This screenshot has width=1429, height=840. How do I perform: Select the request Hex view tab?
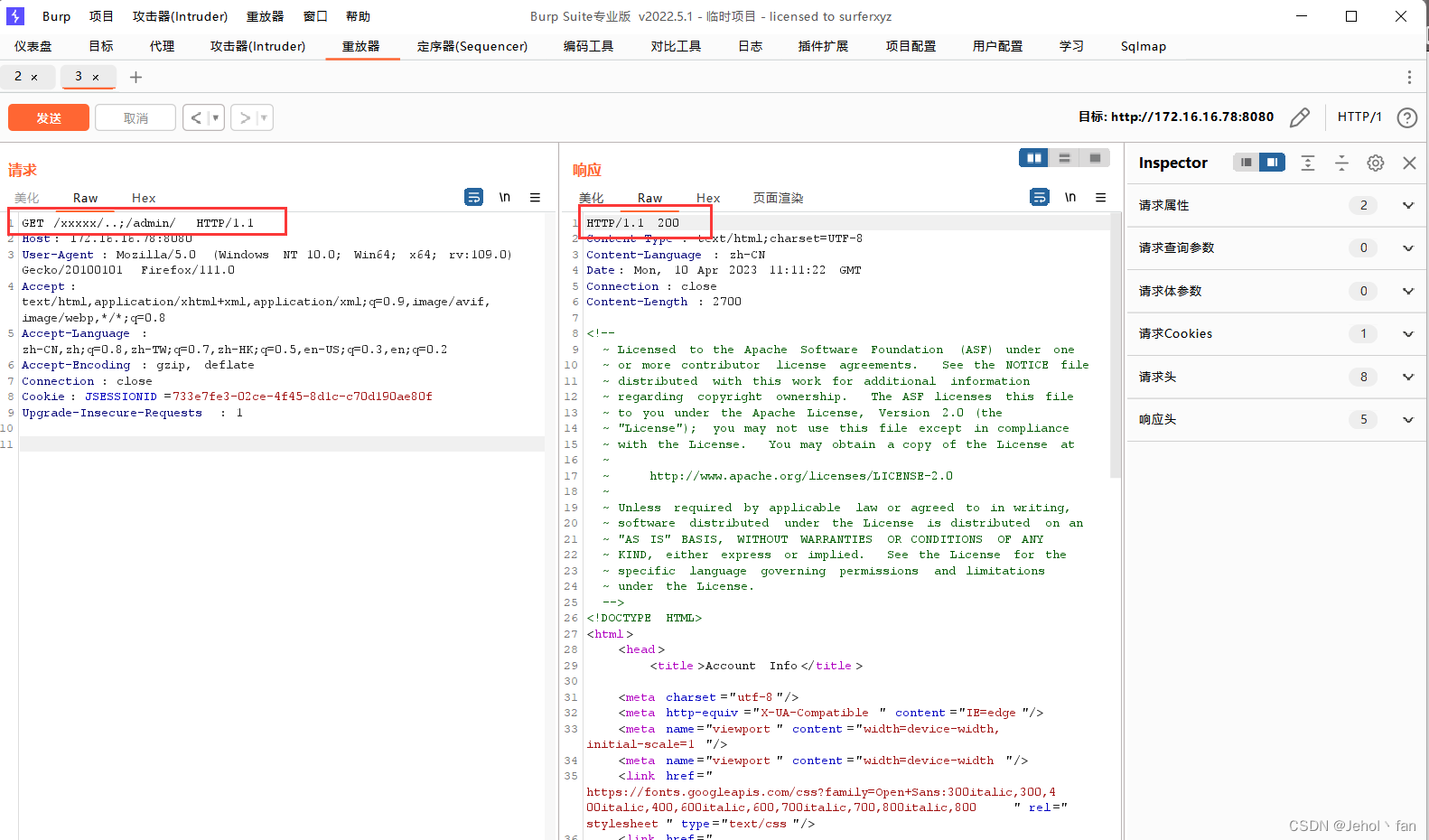[144, 198]
